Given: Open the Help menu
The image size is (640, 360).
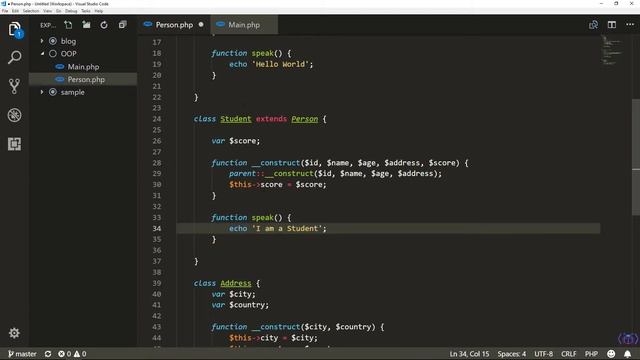Looking at the screenshot, I should (x=99, y=11).
